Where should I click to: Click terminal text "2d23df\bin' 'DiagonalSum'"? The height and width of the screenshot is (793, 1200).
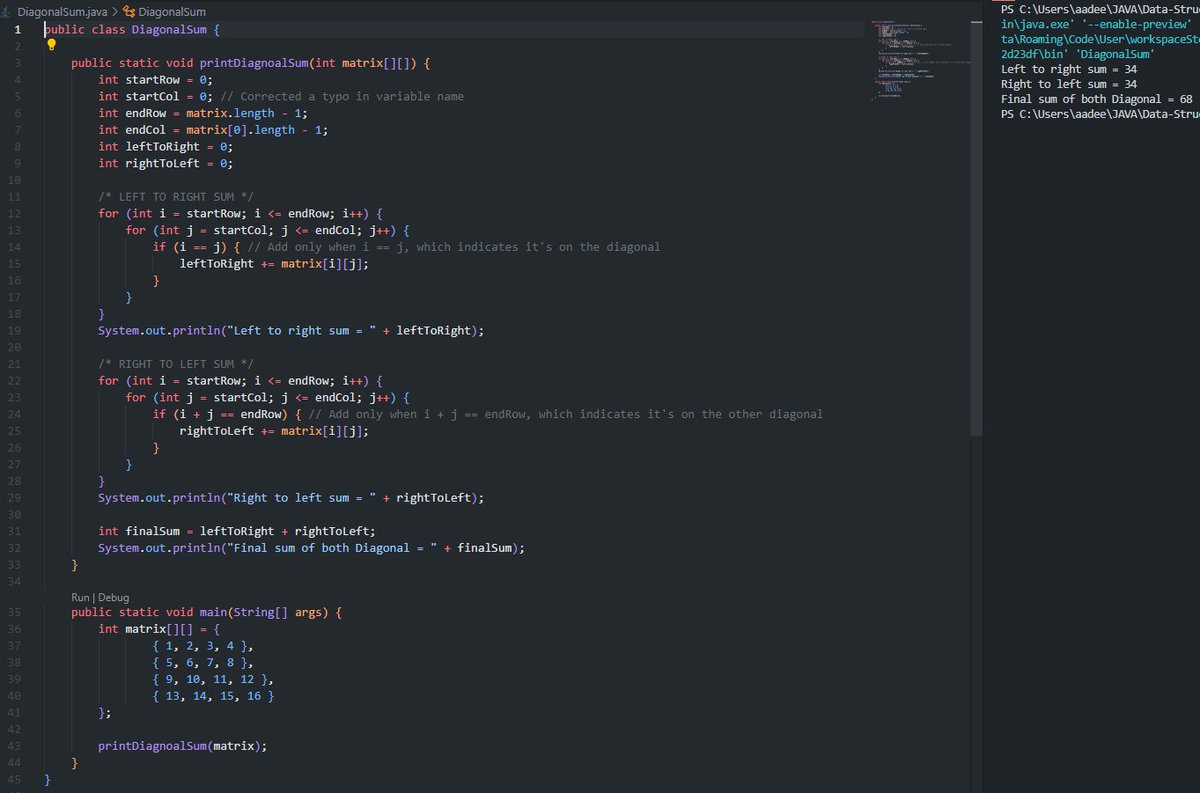(x=1079, y=54)
